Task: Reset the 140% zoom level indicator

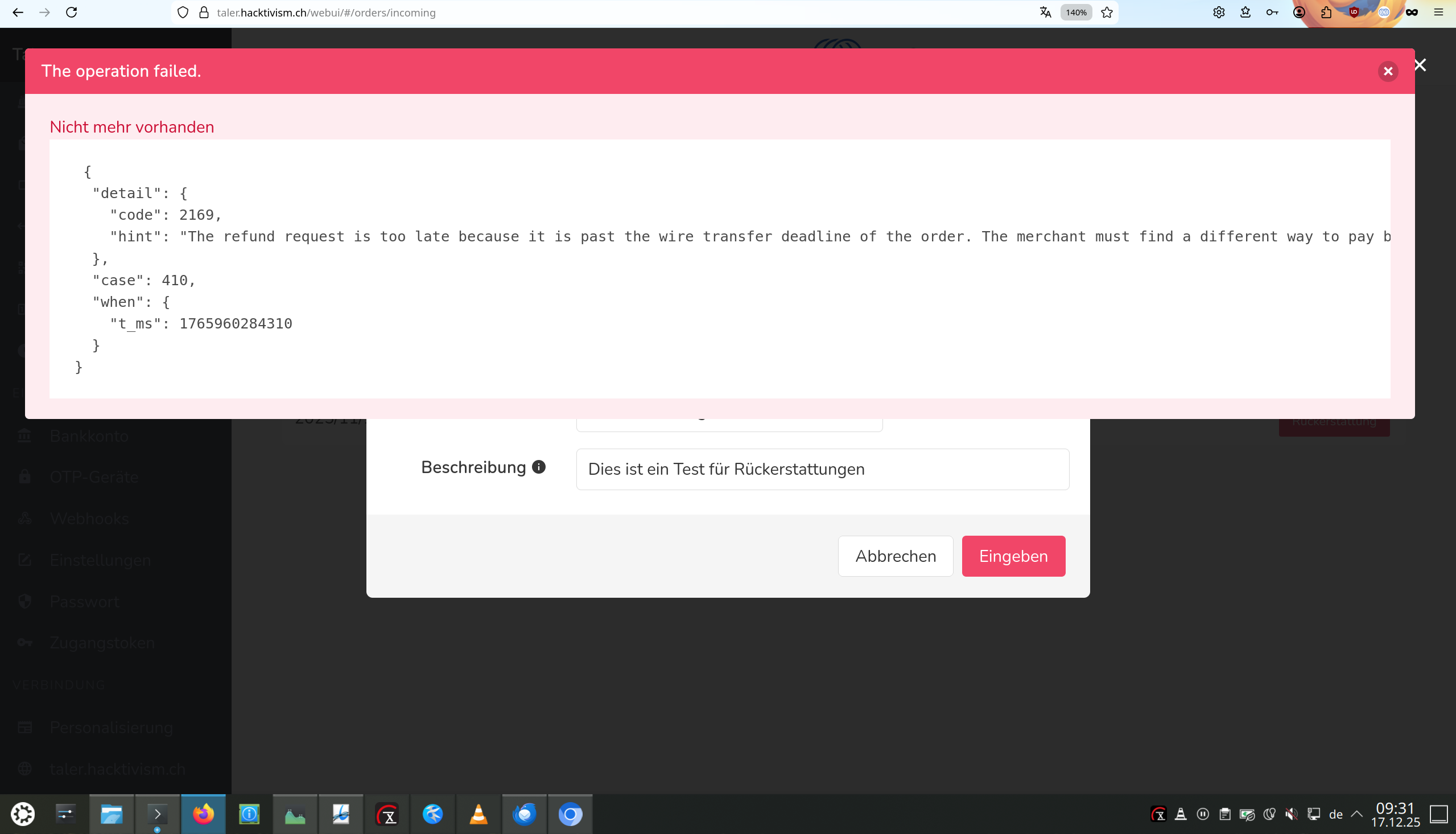Action: (x=1076, y=13)
